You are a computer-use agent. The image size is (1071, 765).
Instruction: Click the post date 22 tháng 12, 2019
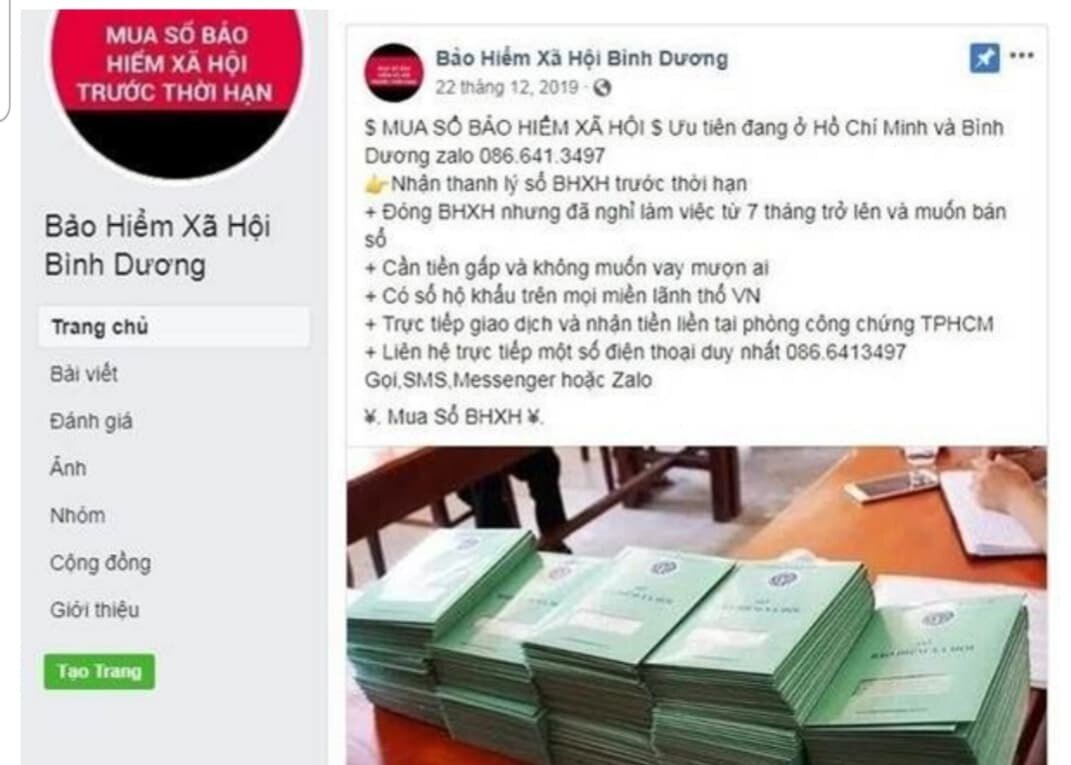[507, 87]
